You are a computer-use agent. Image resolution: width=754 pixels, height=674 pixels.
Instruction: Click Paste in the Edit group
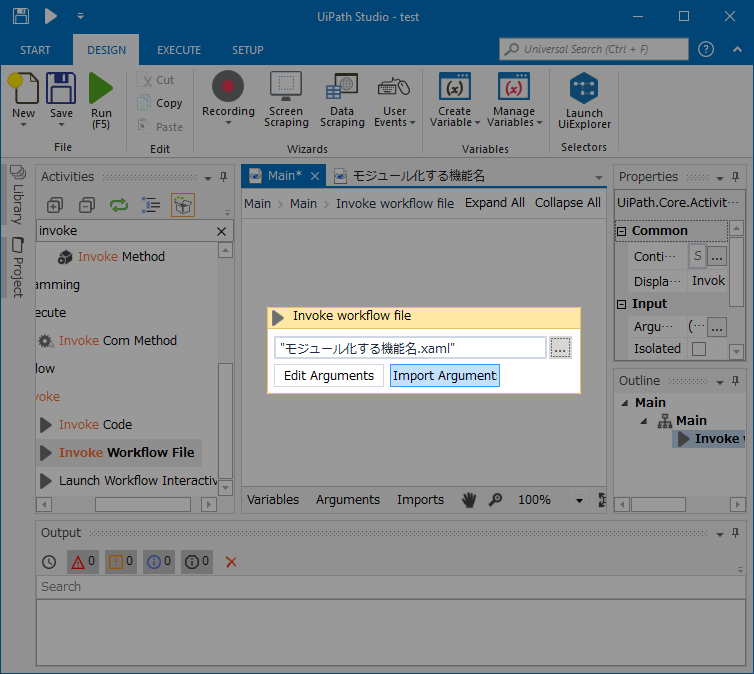click(x=160, y=126)
